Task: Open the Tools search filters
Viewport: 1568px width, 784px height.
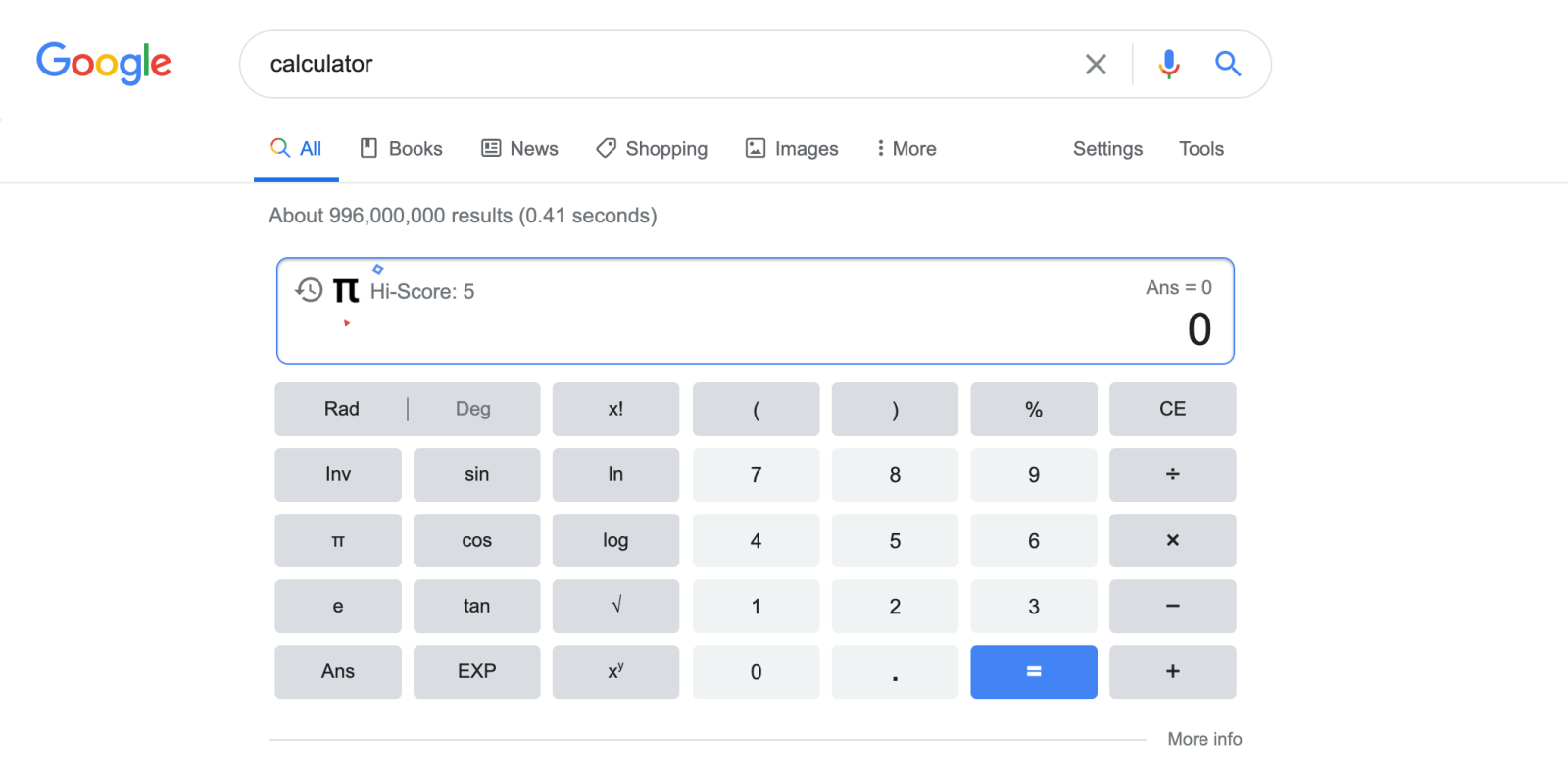Action: [x=1200, y=149]
